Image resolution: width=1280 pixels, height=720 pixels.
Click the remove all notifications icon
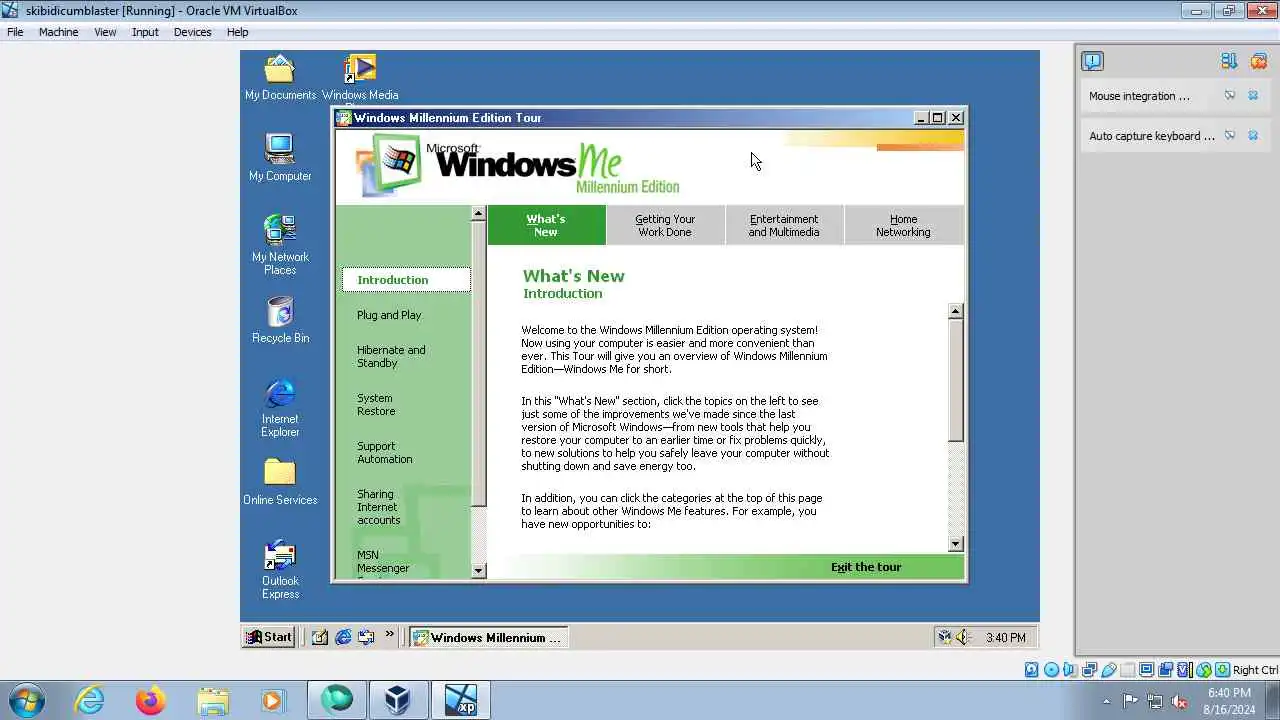click(x=1258, y=61)
